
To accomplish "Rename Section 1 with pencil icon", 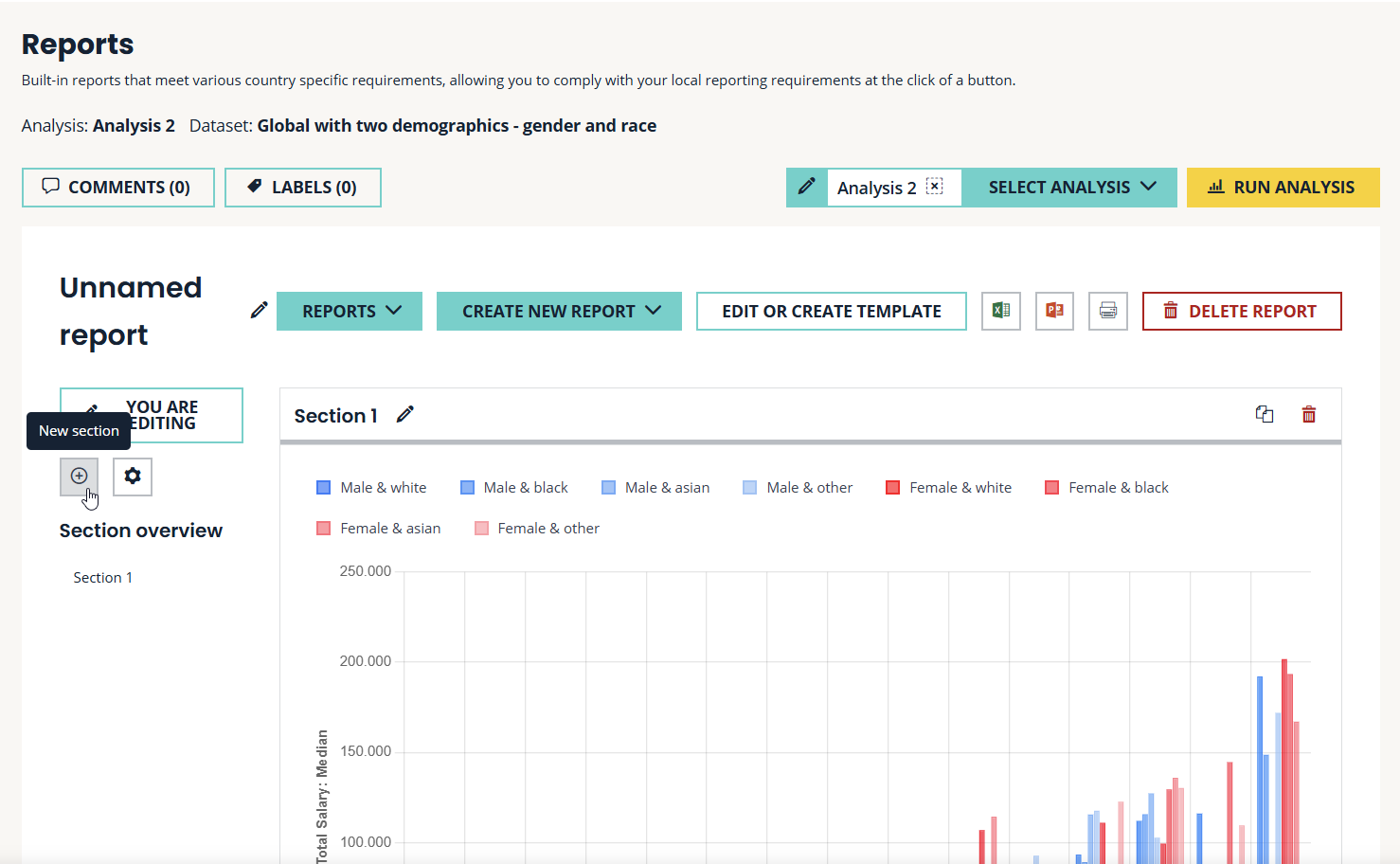I will 405,415.
